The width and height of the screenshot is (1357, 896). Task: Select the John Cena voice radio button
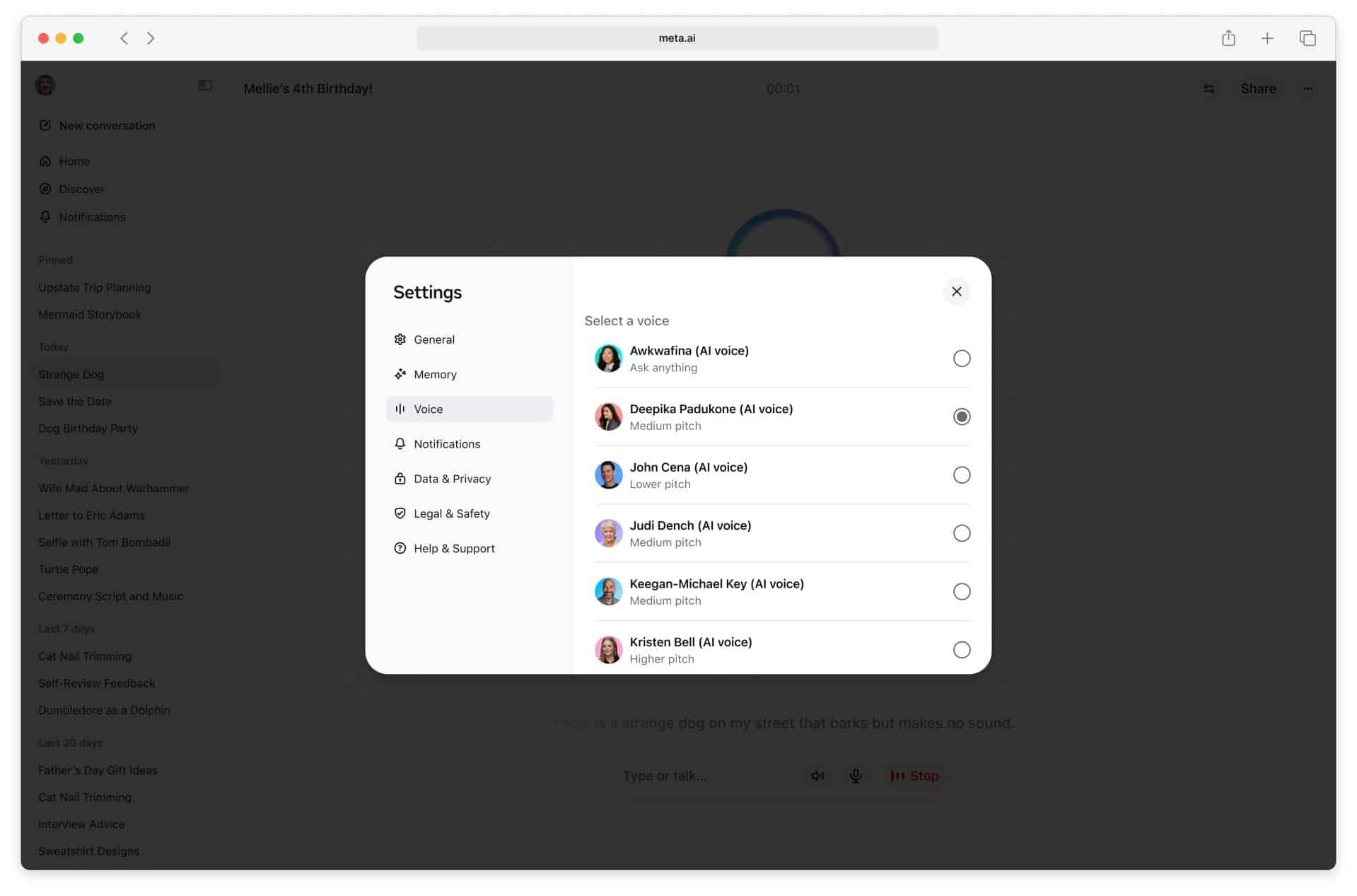(x=962, y=475)
